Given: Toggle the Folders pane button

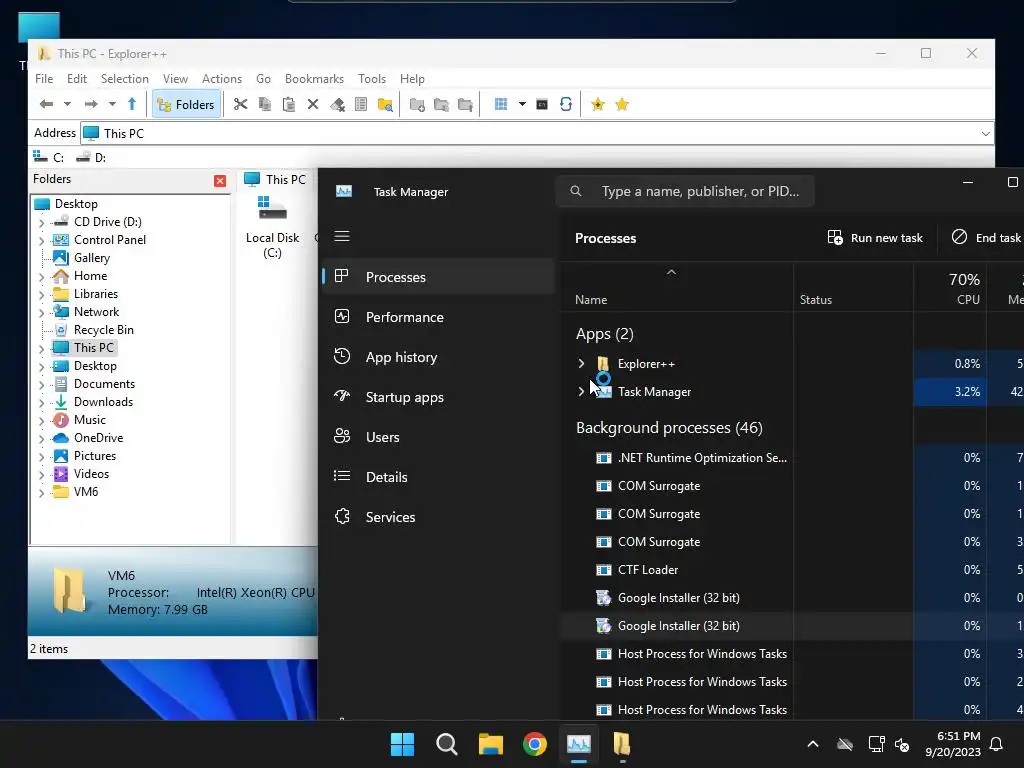Looking at the screenshot, I should [186, 104].
